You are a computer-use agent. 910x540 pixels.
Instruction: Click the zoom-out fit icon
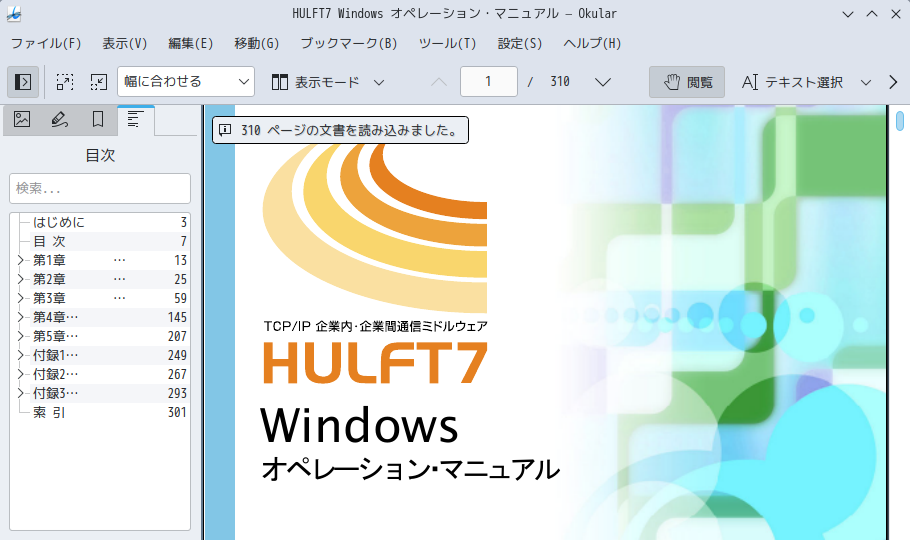pyautogui.click(x=99, y=82)
